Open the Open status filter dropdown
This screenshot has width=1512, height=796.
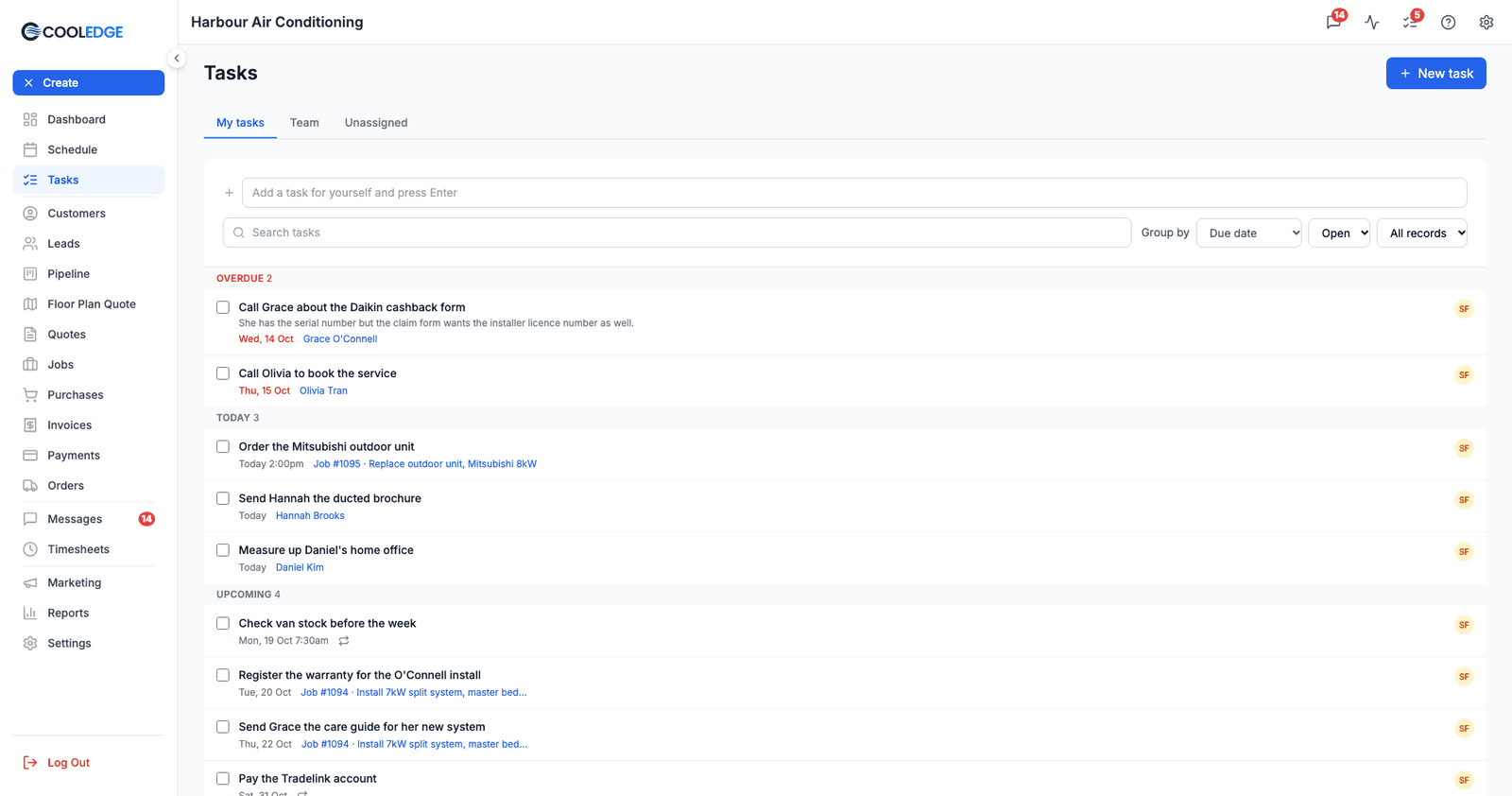click(1339, 233)
